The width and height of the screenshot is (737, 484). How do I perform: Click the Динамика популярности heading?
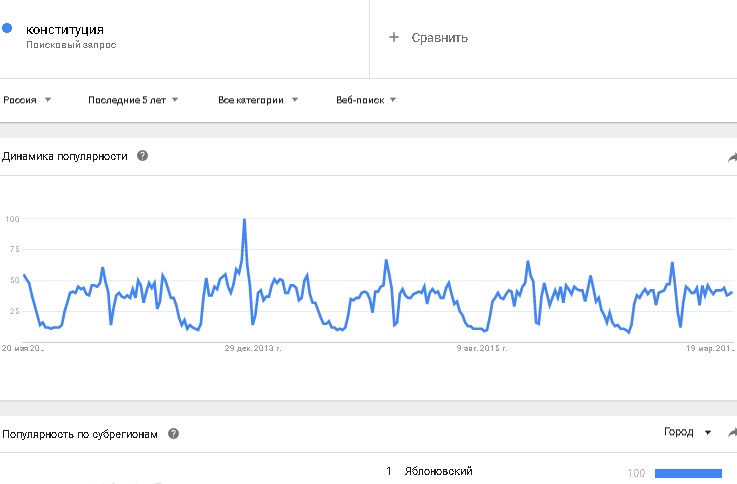[65, 156]
